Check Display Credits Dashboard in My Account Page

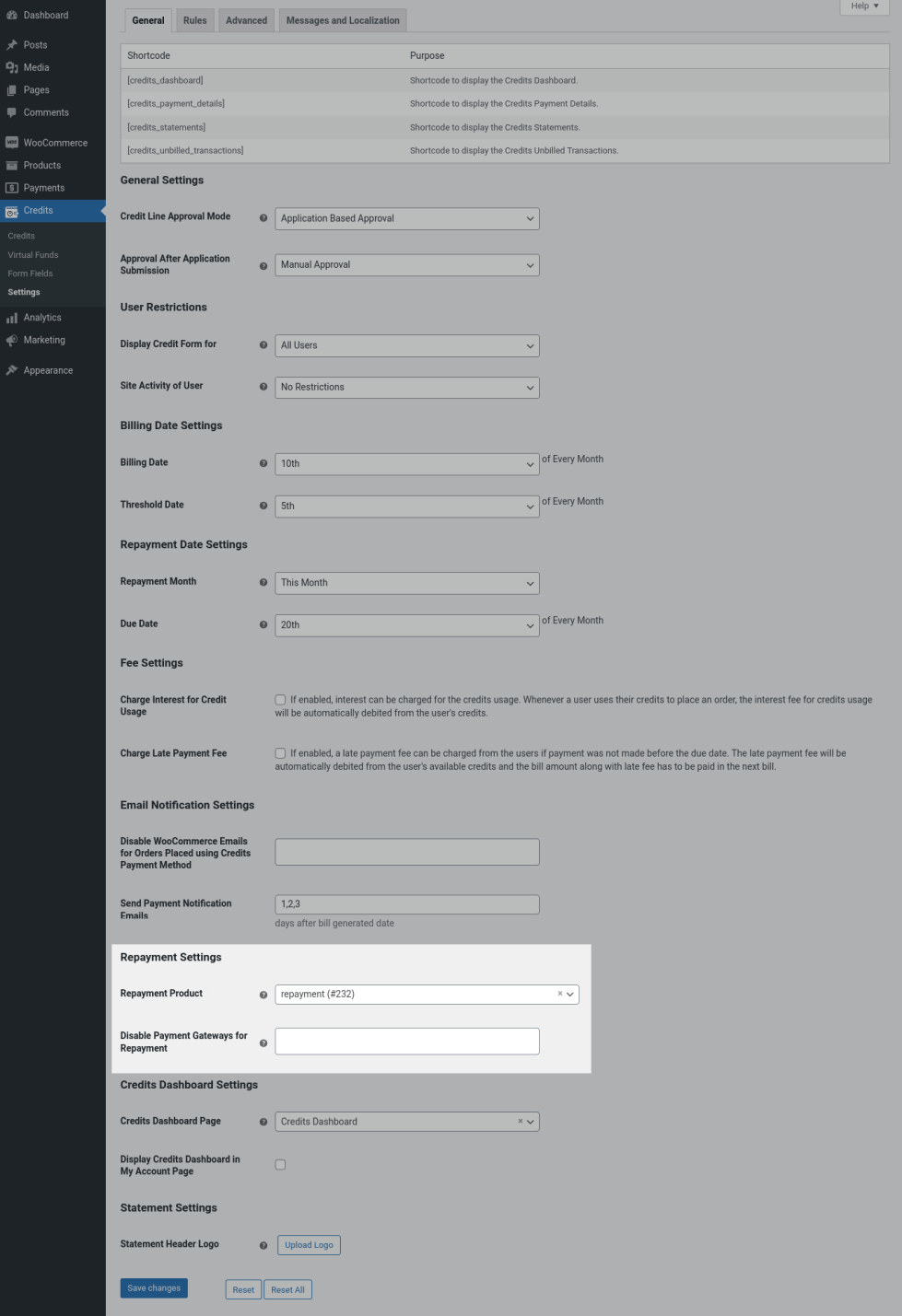pos(280,1165)
